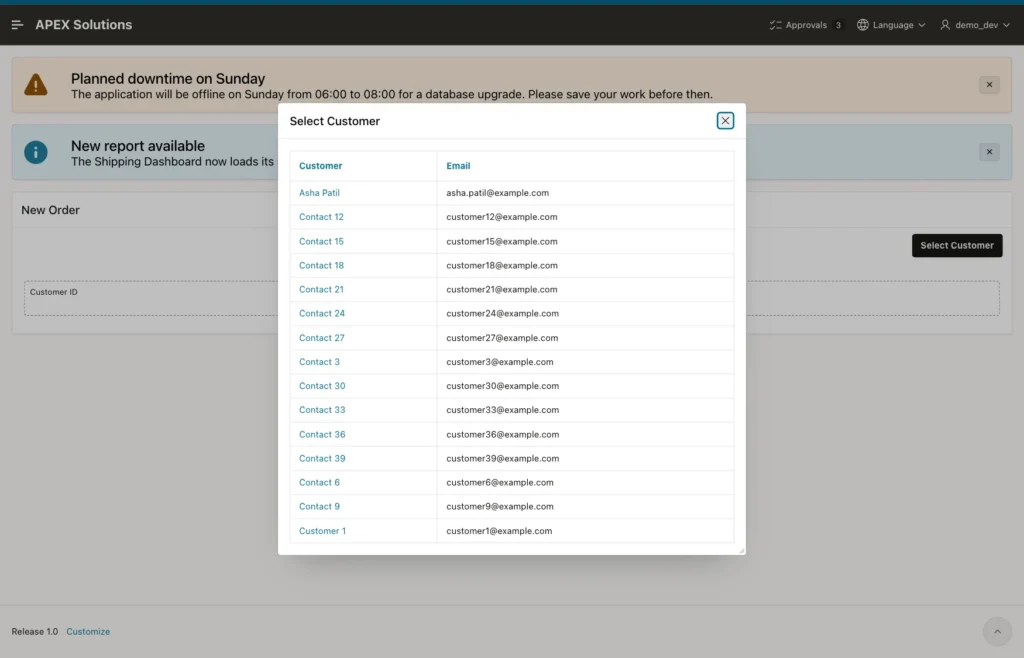Open the Approvals menu item
Screen dimensions: 1024x658
[806, 25]
